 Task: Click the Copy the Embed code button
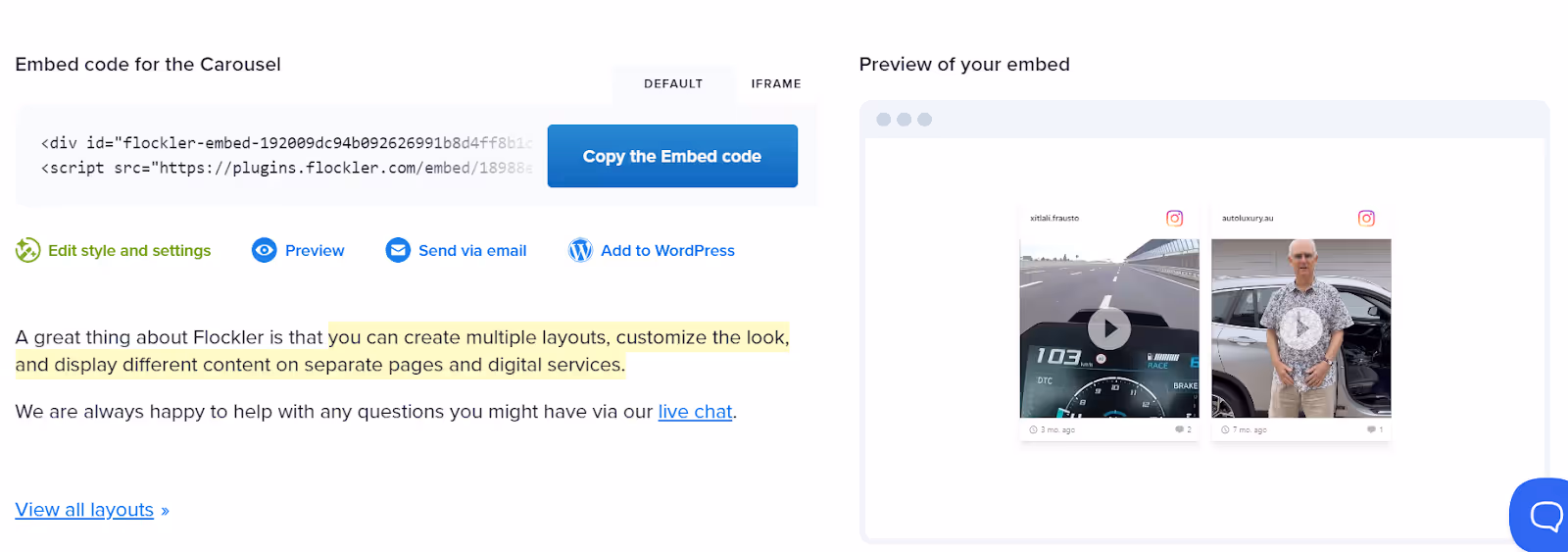pyautogui.click(x=672, y=156)
